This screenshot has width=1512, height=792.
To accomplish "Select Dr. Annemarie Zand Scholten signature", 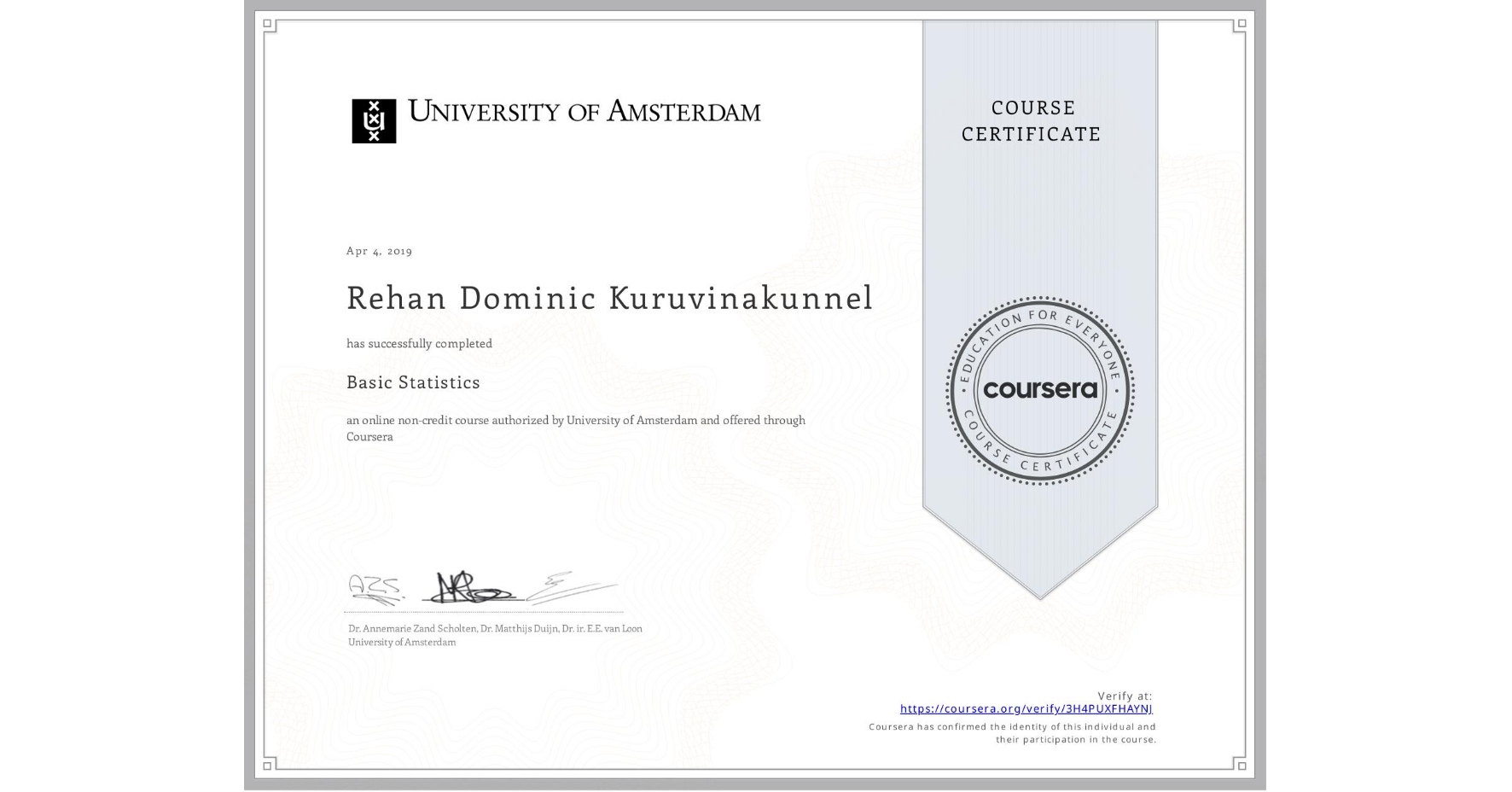I will (x=374, y=585).
